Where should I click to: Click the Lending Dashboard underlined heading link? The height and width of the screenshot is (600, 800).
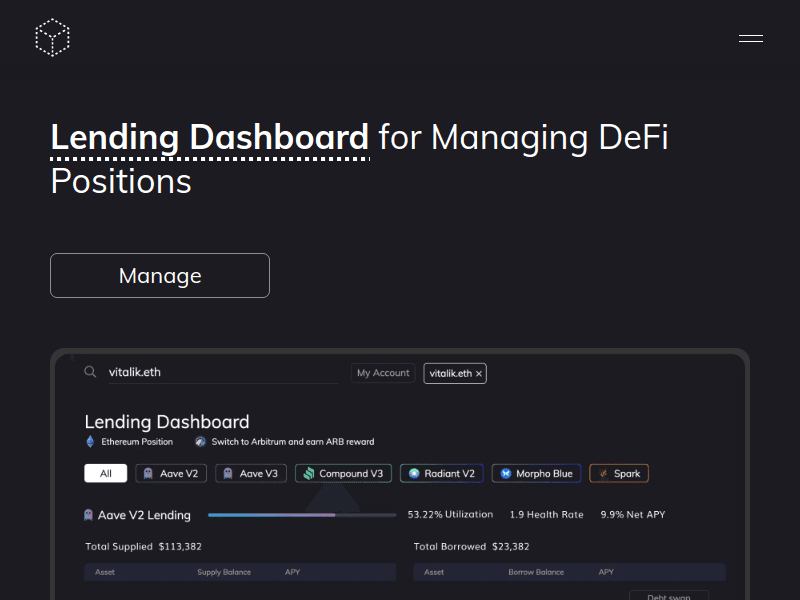[x=209, y=137]
